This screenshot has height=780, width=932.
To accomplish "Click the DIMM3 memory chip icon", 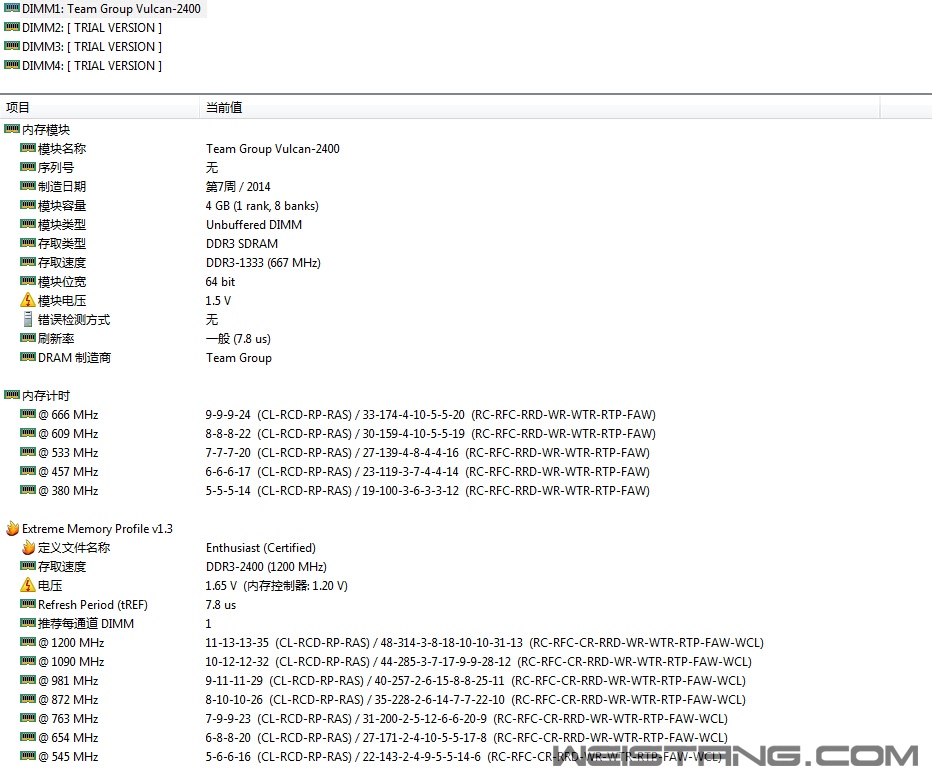I will click(12, 47).
